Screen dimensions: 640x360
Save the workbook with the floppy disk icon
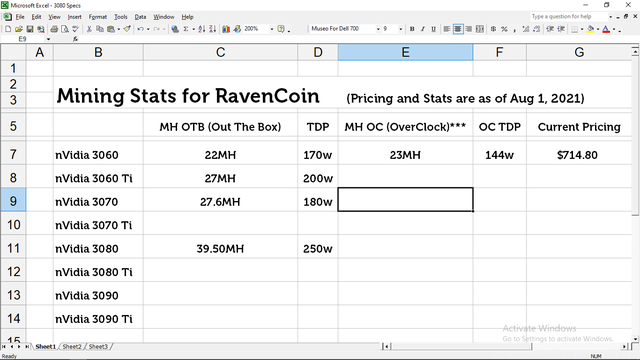click(x=30, y=29)
